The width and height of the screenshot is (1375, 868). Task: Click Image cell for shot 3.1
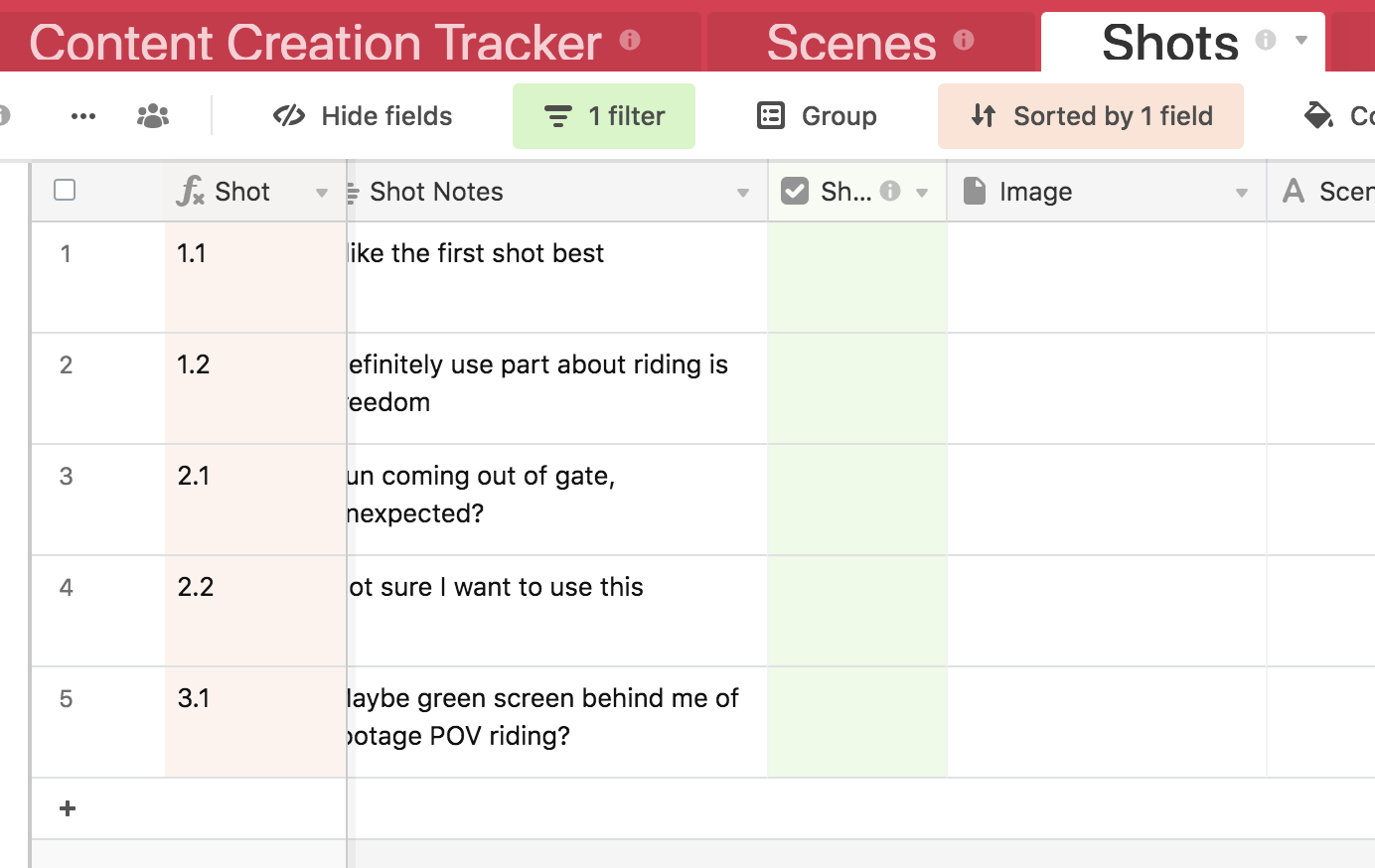click(1107, 722)
